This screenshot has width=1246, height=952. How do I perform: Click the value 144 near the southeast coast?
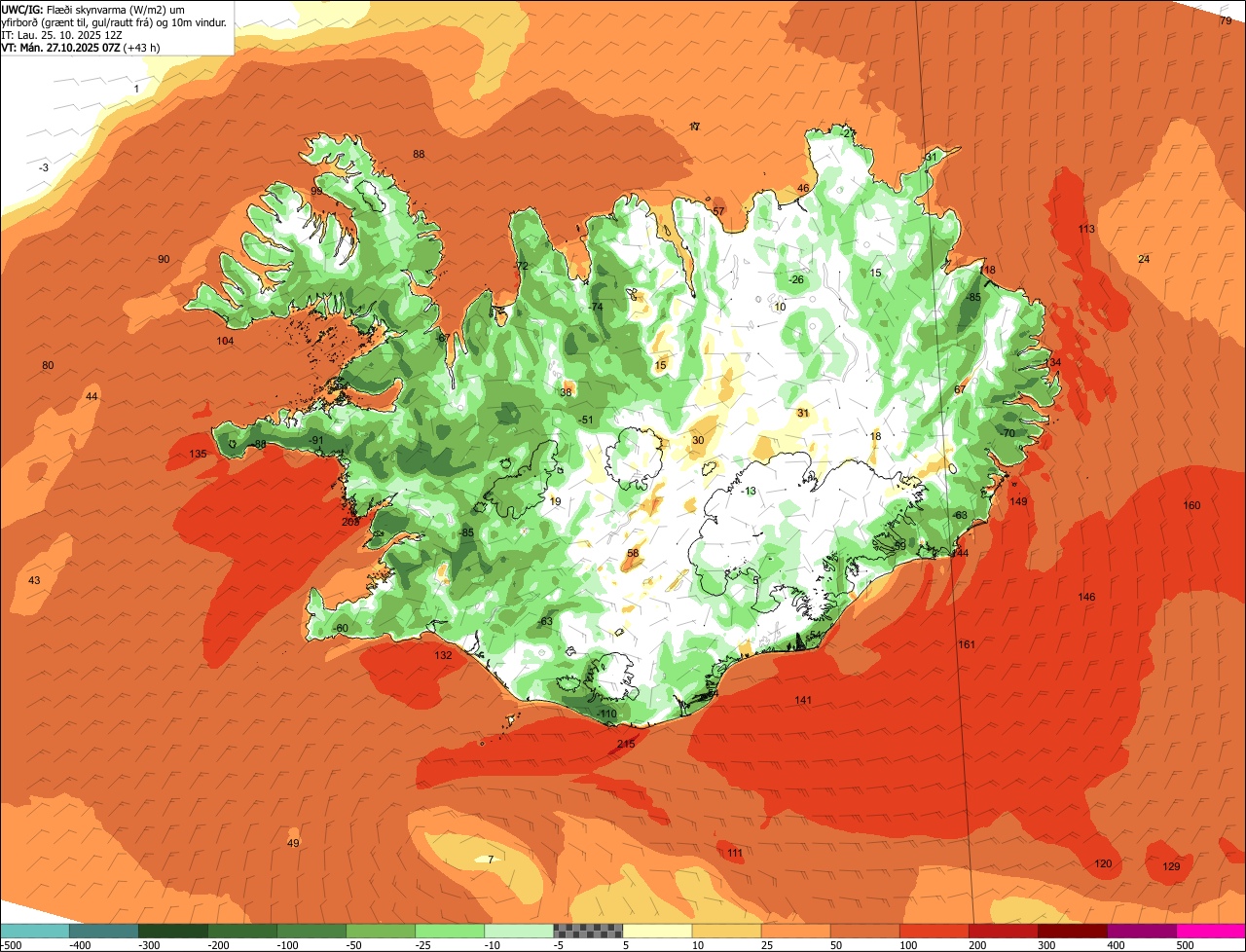pos(961,553)
